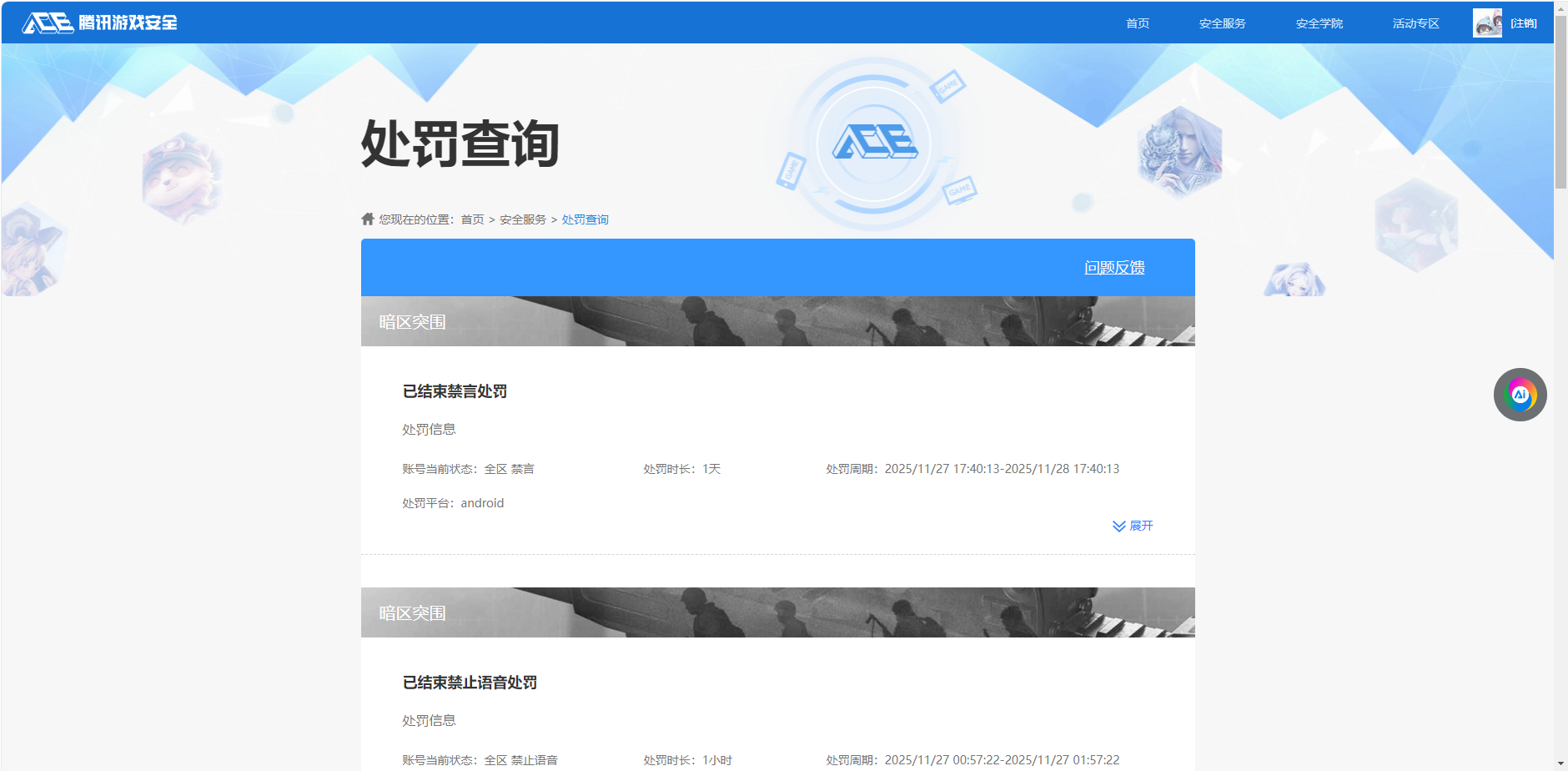Viewport: 1568px width, 771px height.
Task: Click the first 暗区突围 game banner
Action: (777, 320)
